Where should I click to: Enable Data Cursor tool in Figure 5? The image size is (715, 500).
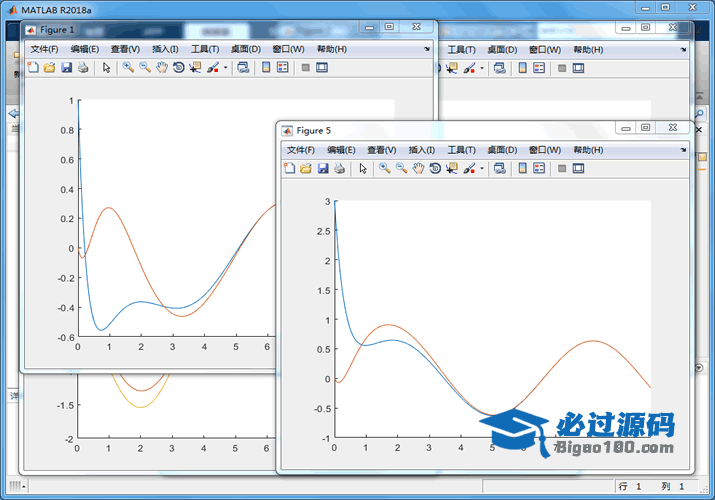(451, 168)
